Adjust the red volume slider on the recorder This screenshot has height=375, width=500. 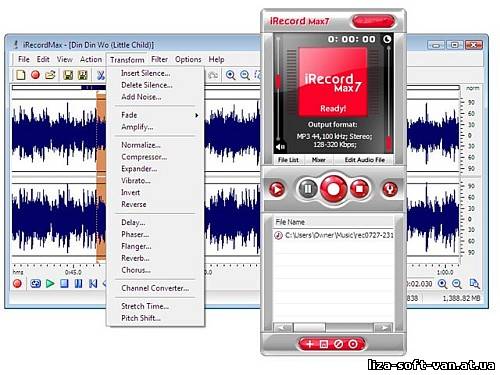278,81
